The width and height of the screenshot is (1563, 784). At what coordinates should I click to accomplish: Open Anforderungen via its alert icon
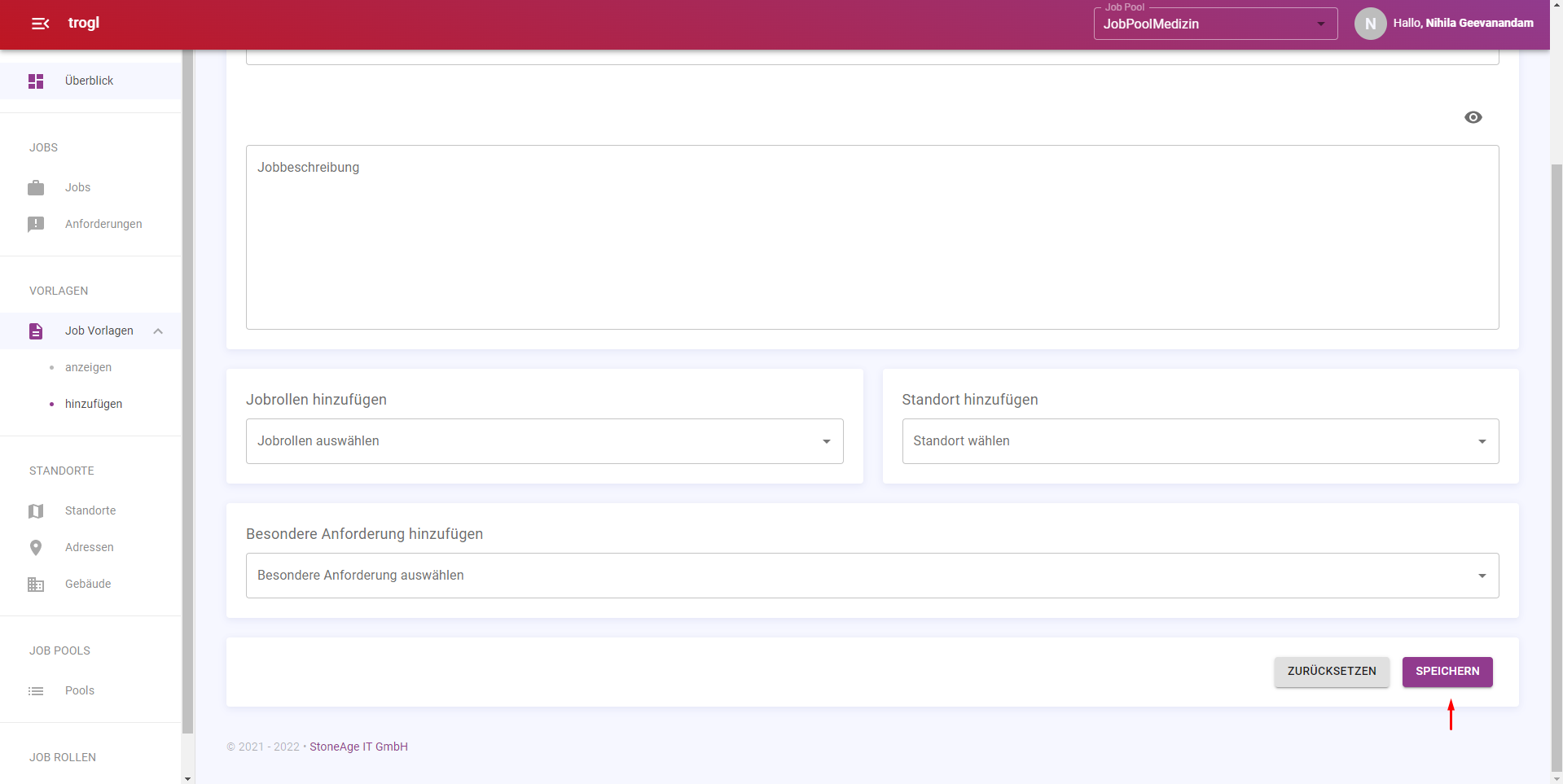[36, 225]
